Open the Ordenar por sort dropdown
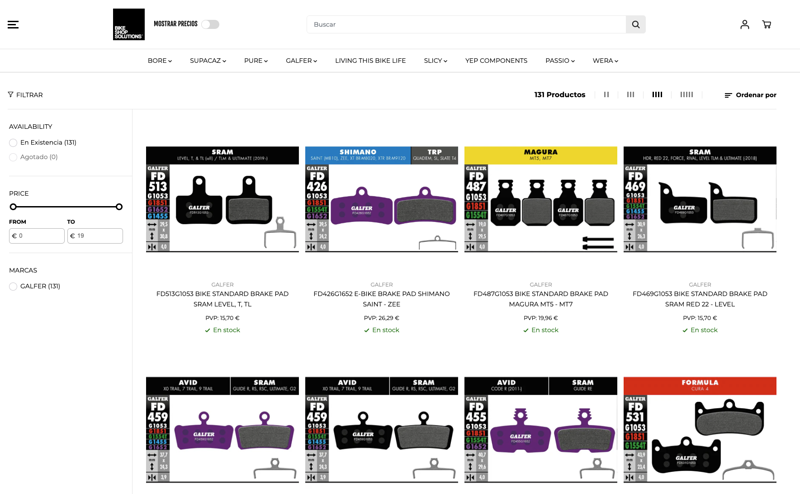Screen dimensions: 800x494 (751, 95)
